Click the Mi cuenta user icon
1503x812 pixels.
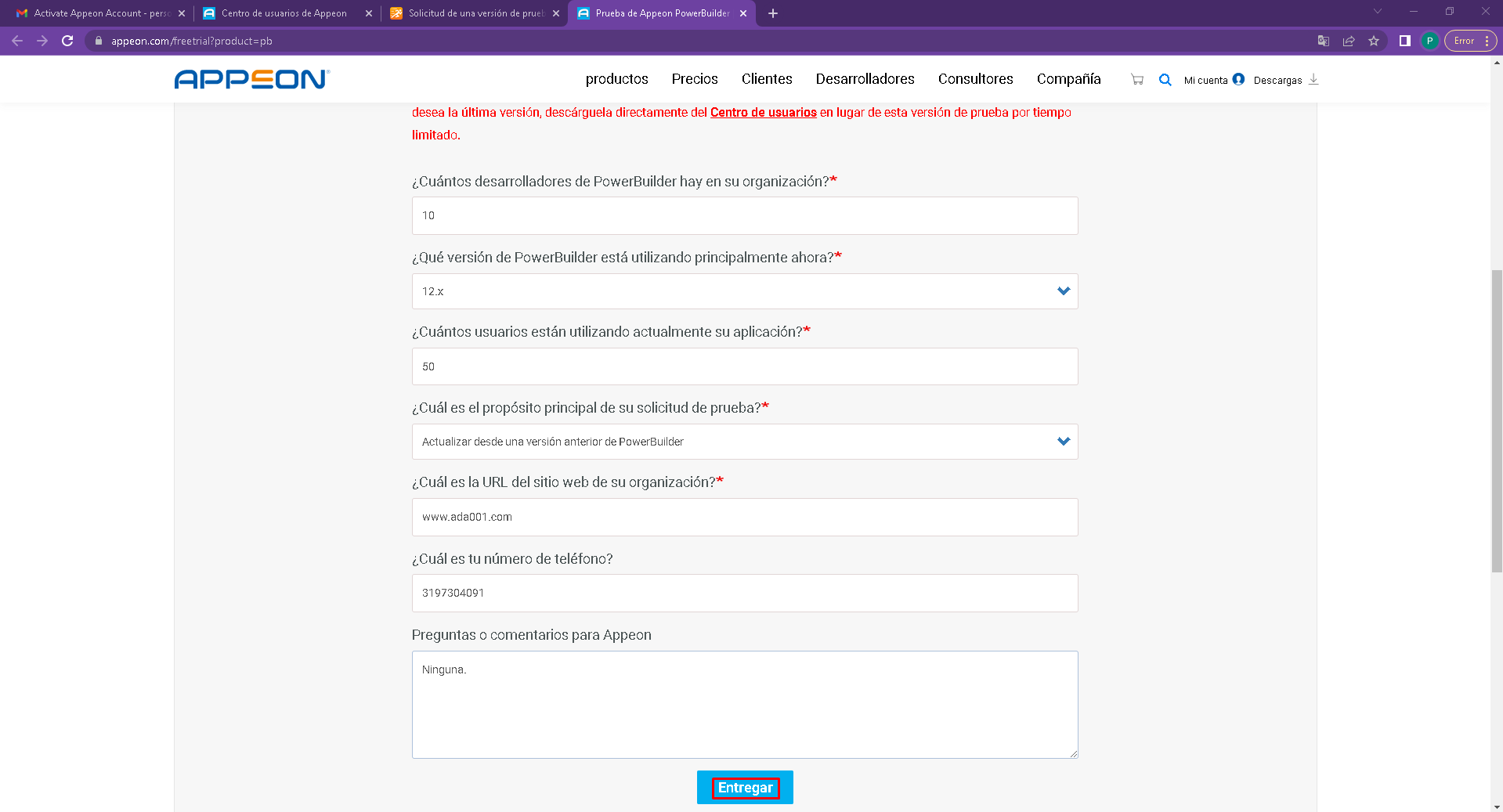pos(1238,79)
